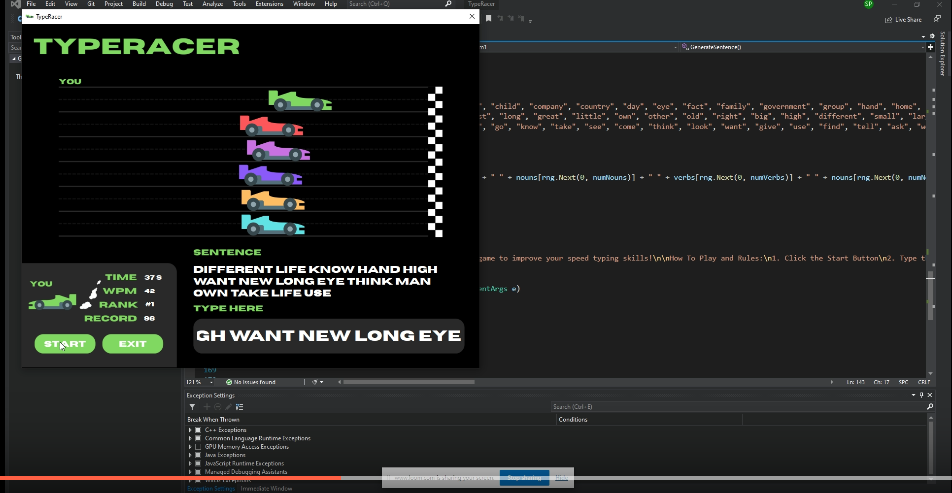Click the START button in TypeRacer
The height and width of the screenshot is (493, 952).
coord(65,344)
